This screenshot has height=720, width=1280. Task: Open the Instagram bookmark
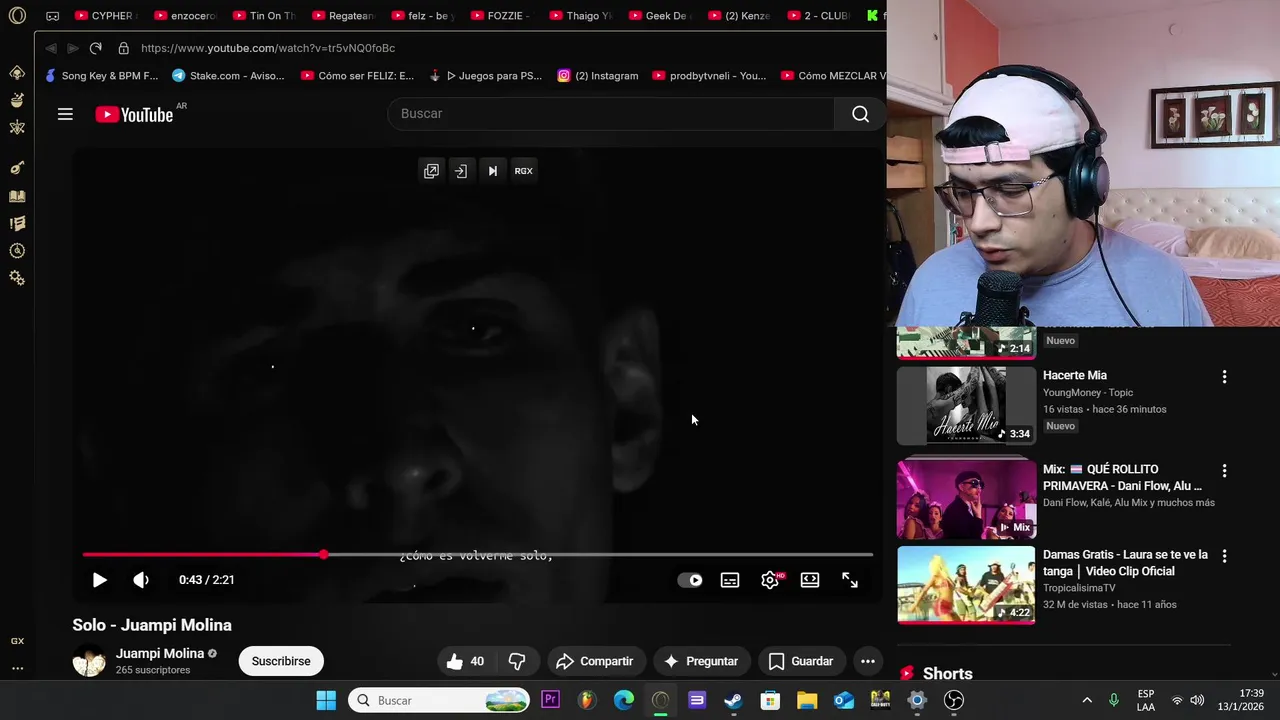coord(598,75)
